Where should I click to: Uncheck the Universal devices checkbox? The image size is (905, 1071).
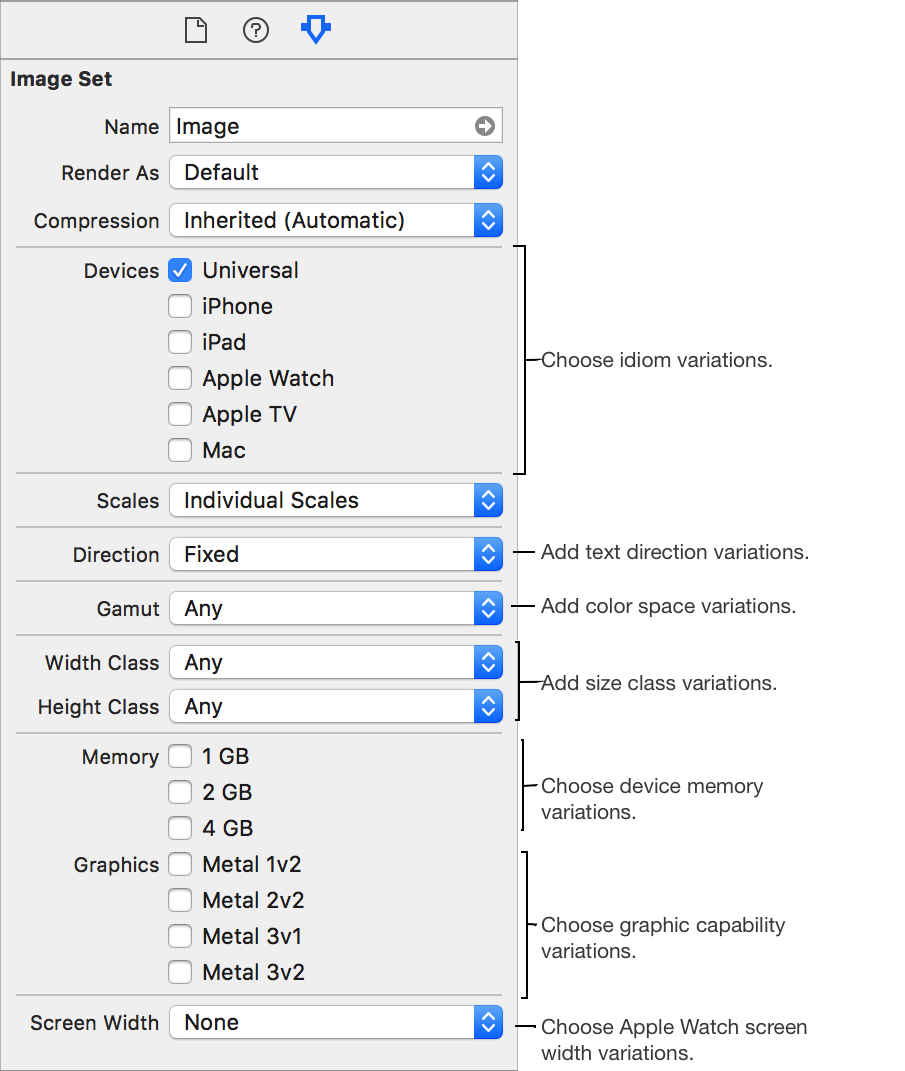[x=180, y=270]
